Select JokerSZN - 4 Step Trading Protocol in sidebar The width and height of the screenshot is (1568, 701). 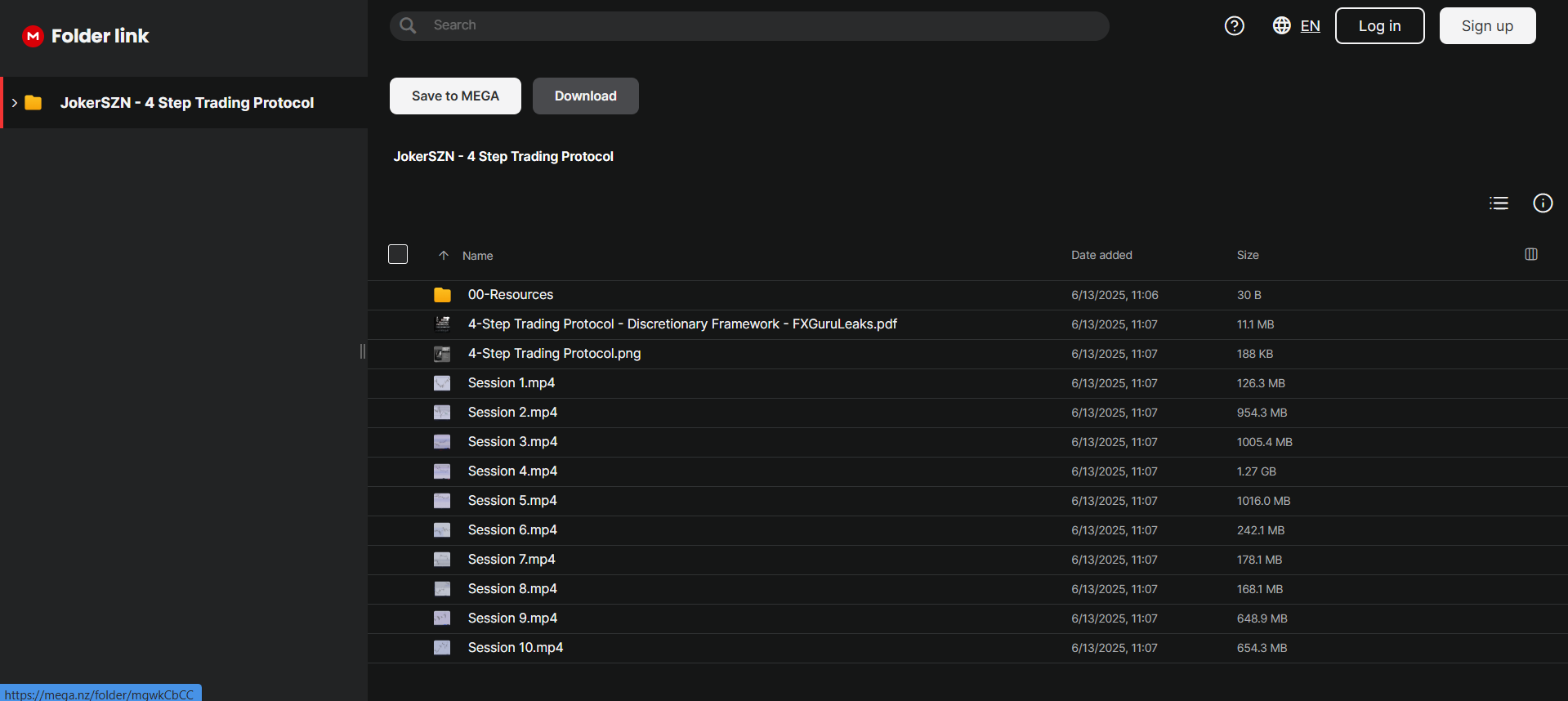185,103
